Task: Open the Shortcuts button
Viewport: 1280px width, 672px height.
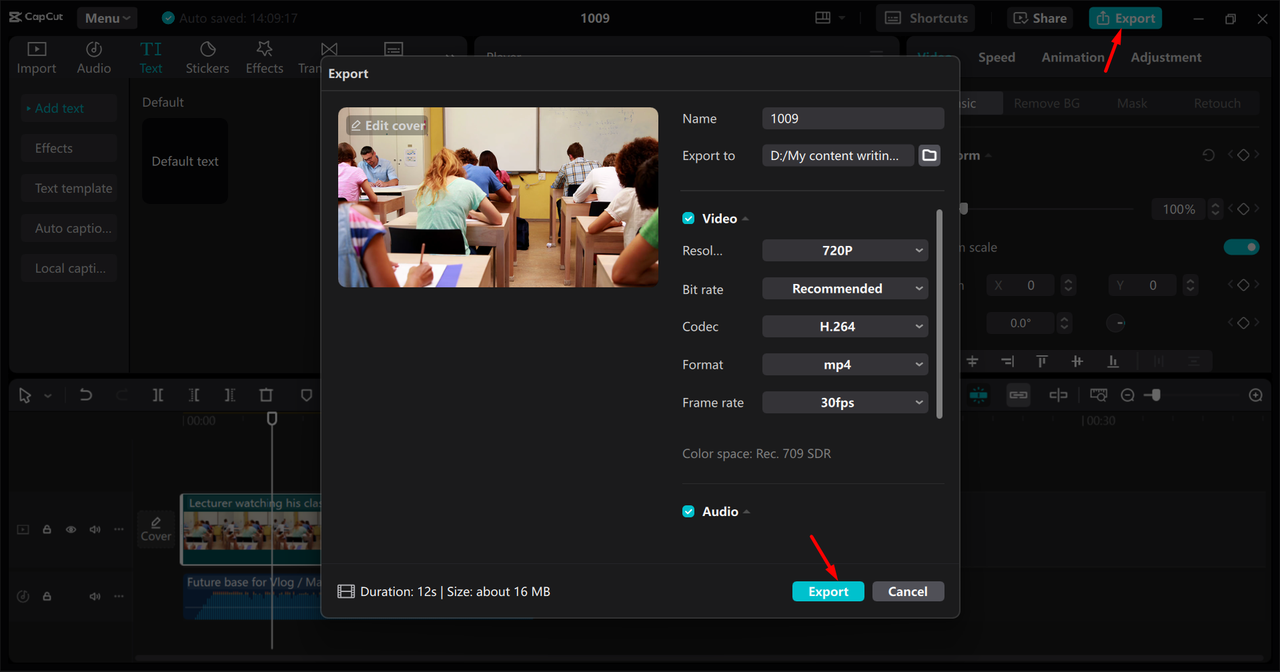Action: pos(926,18)
